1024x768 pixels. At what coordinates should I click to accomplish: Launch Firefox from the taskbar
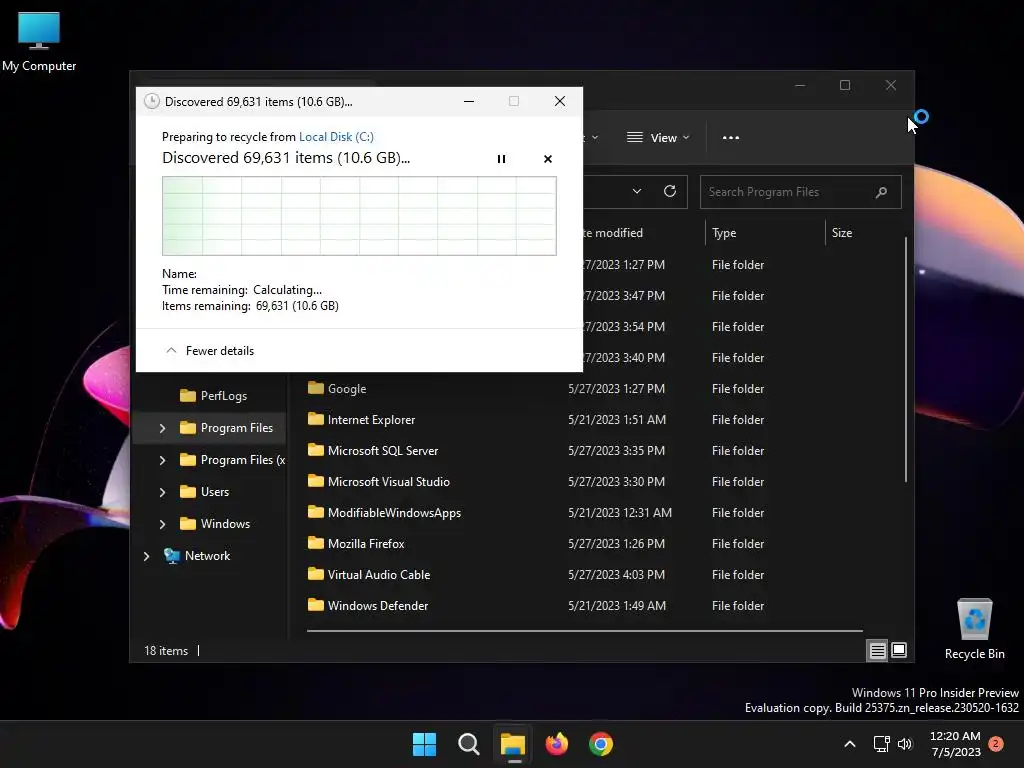click(556, 744)
